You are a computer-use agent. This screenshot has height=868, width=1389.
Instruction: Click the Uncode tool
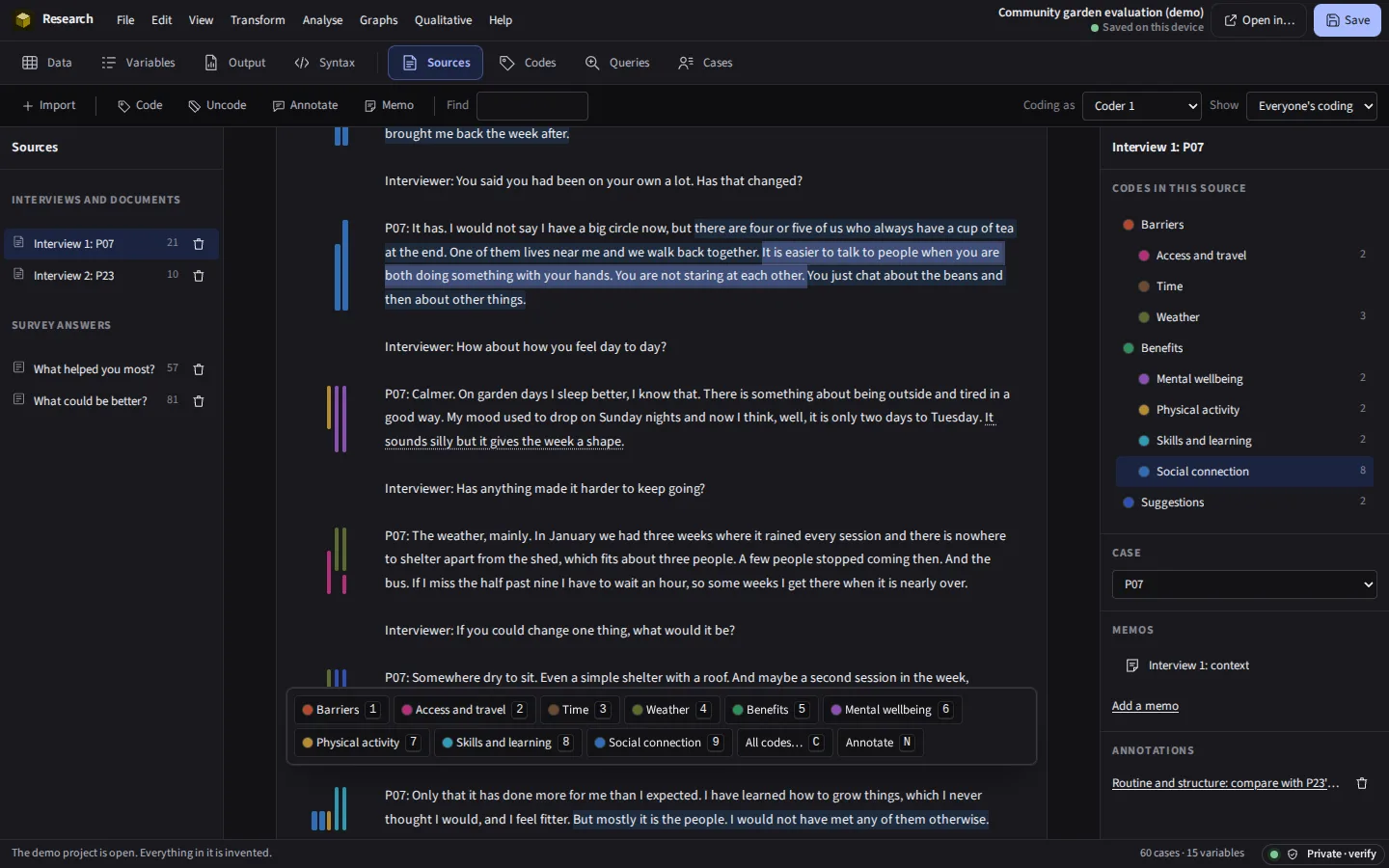pyautogui.click(x=217, y=105)
